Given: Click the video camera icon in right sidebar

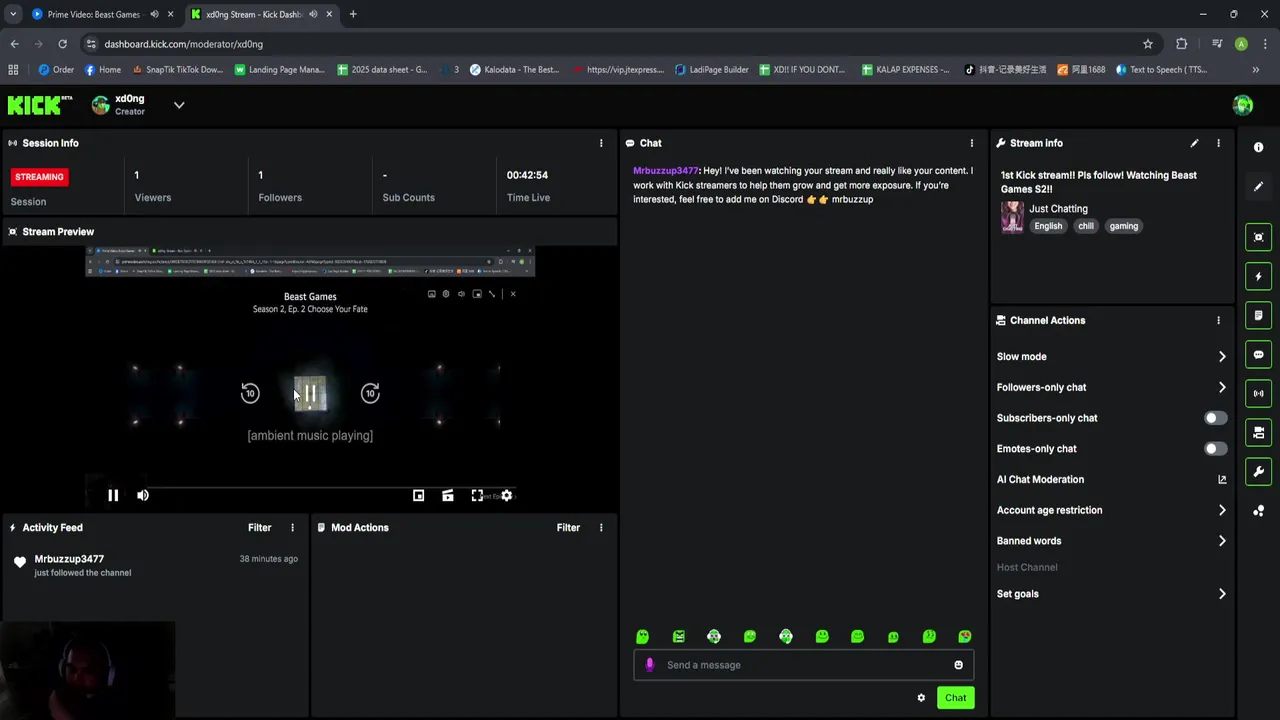Looking at the screenshot, I should (x=1258, y=432).
